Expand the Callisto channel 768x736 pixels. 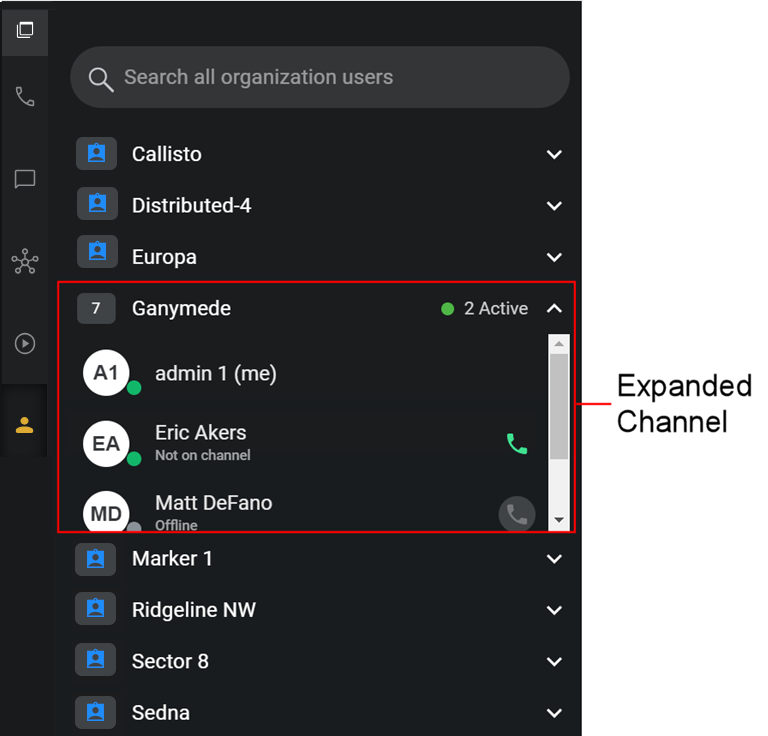point(554,155)
